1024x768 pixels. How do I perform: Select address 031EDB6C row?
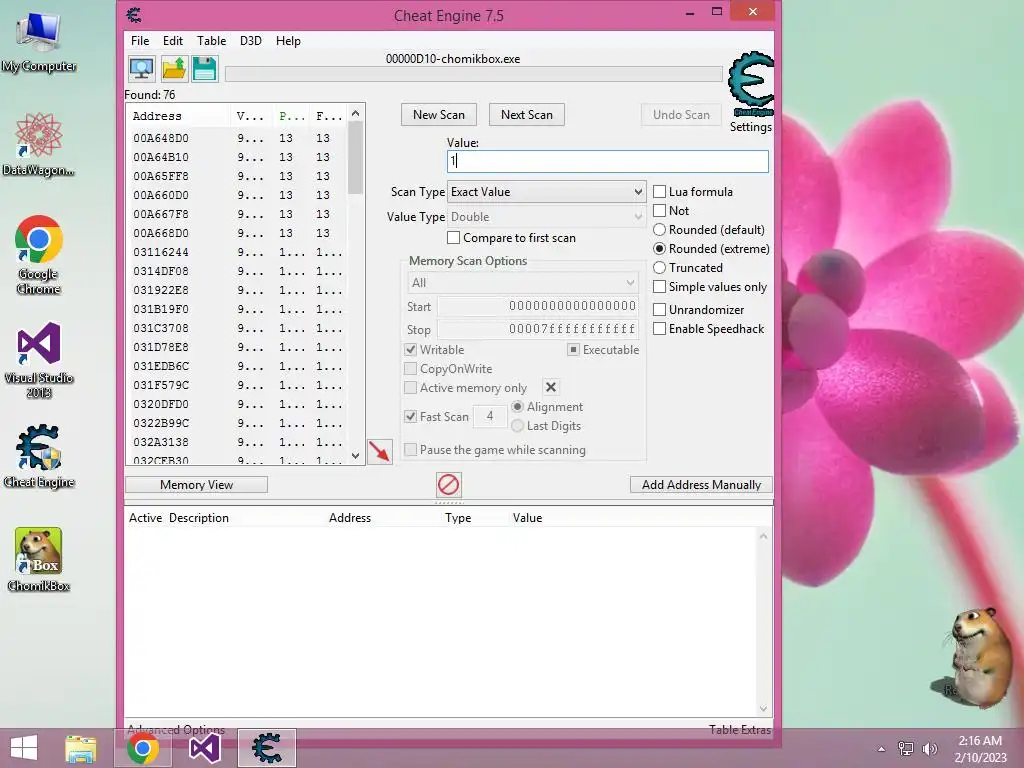point(236,366)
